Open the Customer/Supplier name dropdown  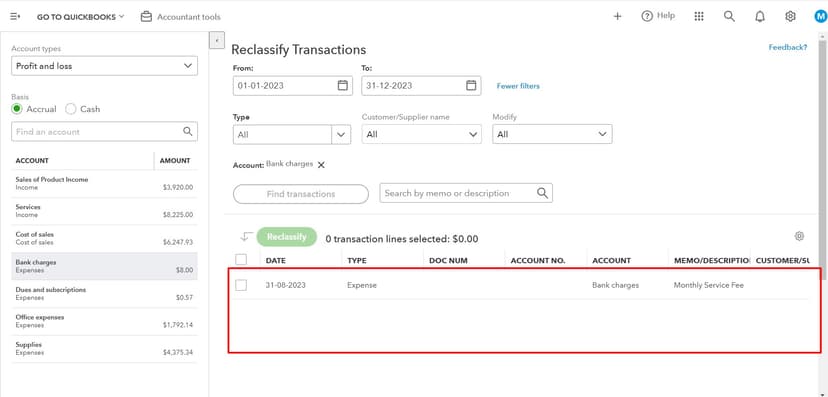point(421,135)
